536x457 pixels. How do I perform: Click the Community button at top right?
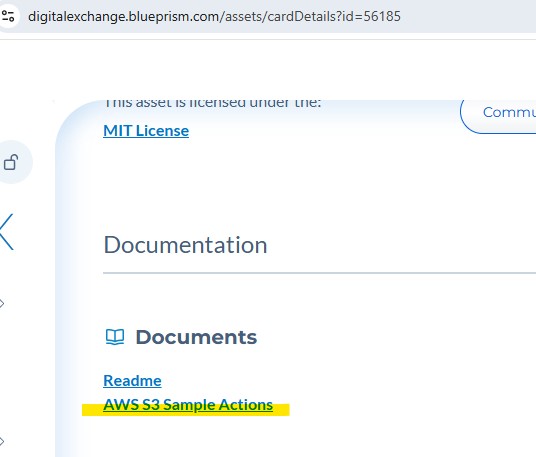[498, 116]
